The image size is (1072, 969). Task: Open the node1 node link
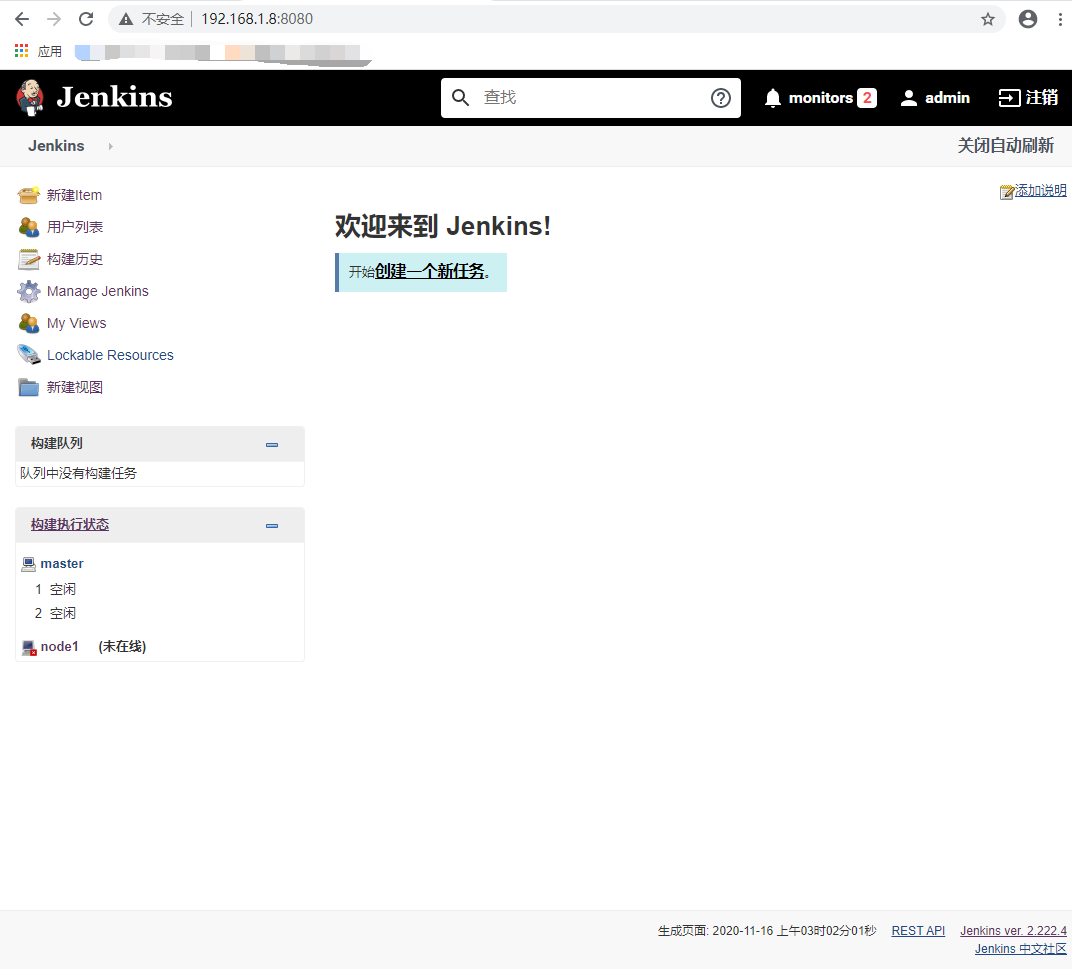click(59, 646)
